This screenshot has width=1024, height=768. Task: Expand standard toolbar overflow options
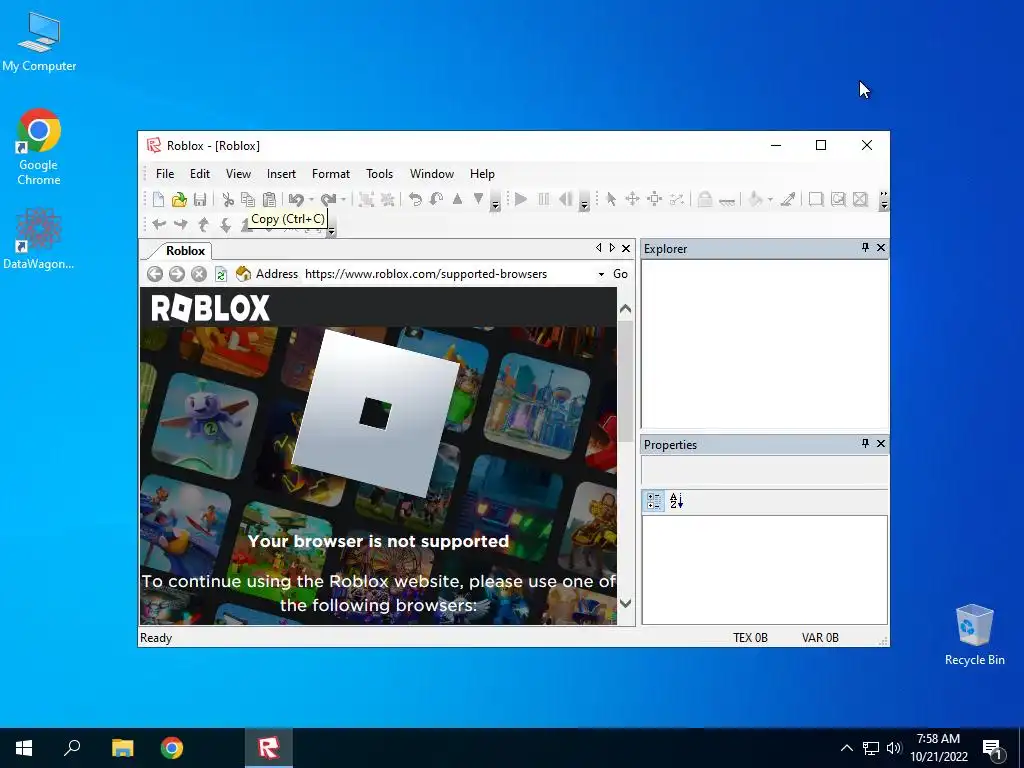click(x=495, y=201)
